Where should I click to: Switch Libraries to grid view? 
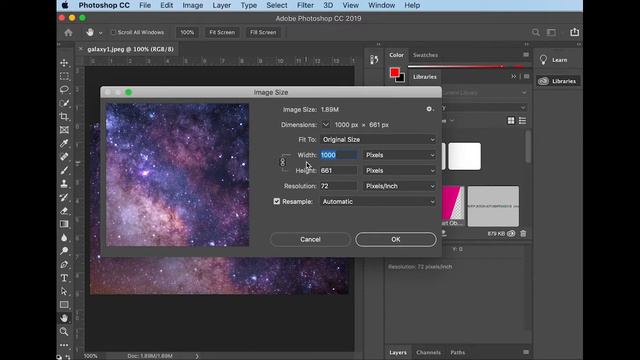coord(511,120)
